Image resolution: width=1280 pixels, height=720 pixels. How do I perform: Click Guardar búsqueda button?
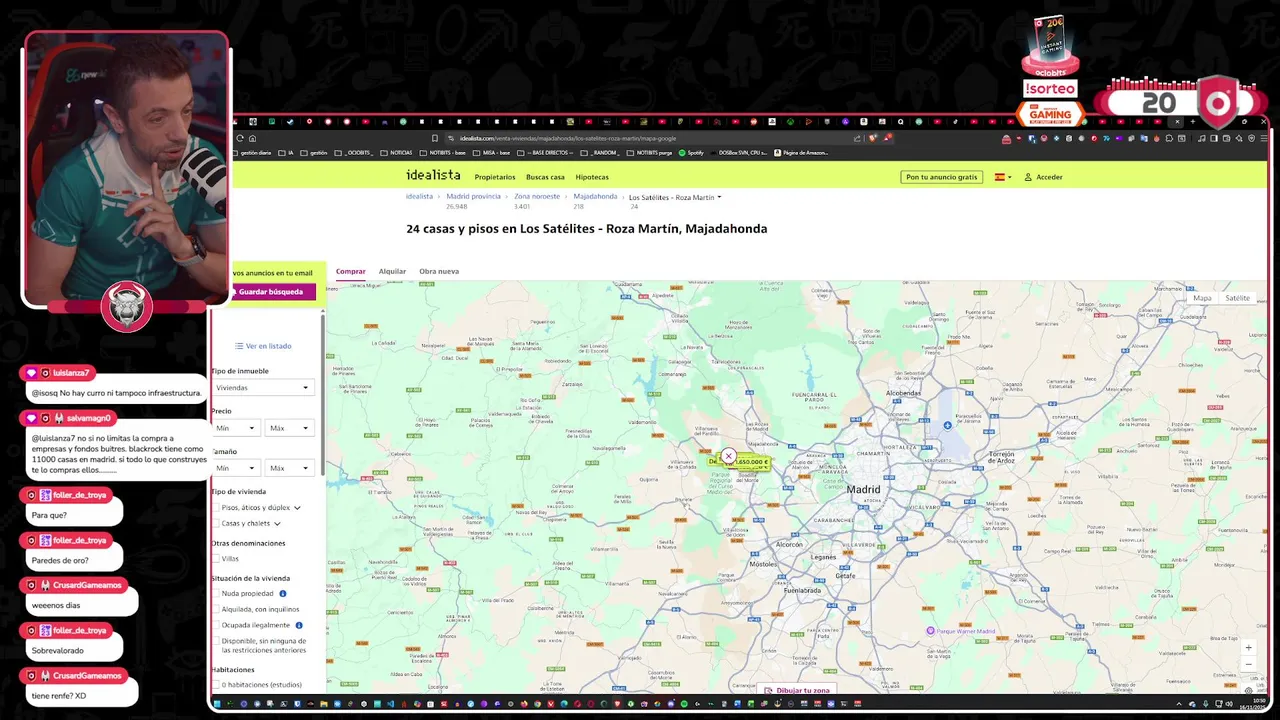pyautogui.click(x=272, y=292)
